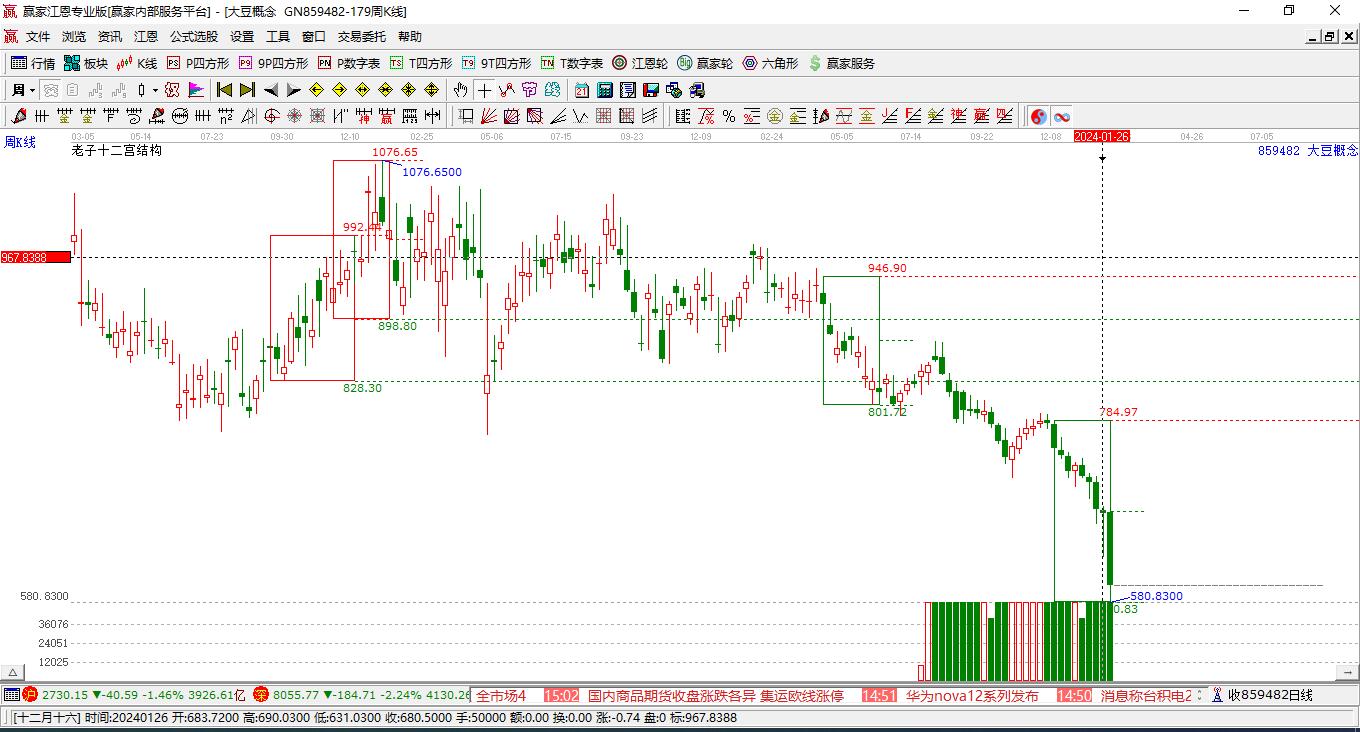The width and height of the screenshot is (1360, 732).
Task: Click the 老子十二宫结构 indicator label
Action: tap(117, 151)
